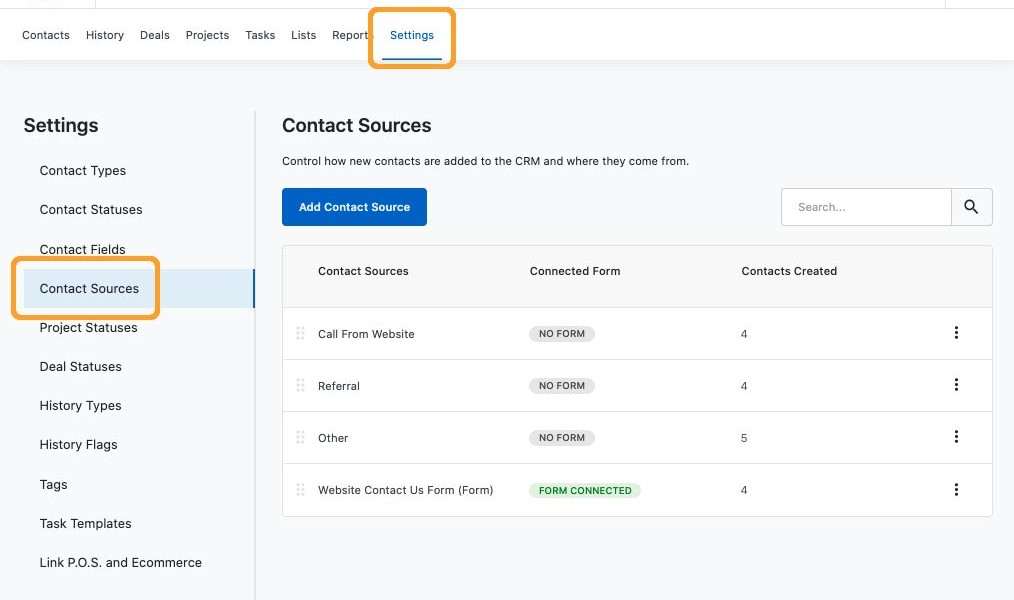Image resolution: width=1014 pixels, height=600 pixels.
Task: Switch to the Deals tab
Action: pos(155,35)
